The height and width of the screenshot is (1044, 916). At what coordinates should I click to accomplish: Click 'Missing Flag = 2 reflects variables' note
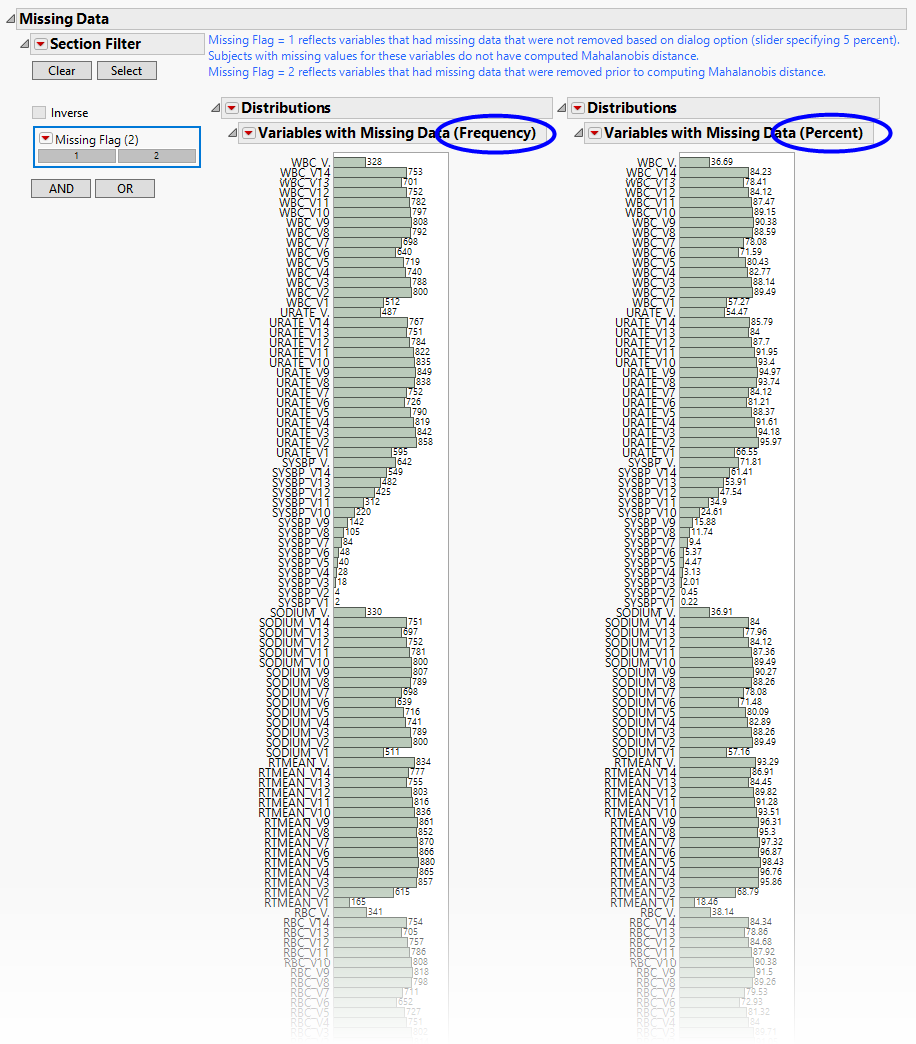tap(517, 72)
